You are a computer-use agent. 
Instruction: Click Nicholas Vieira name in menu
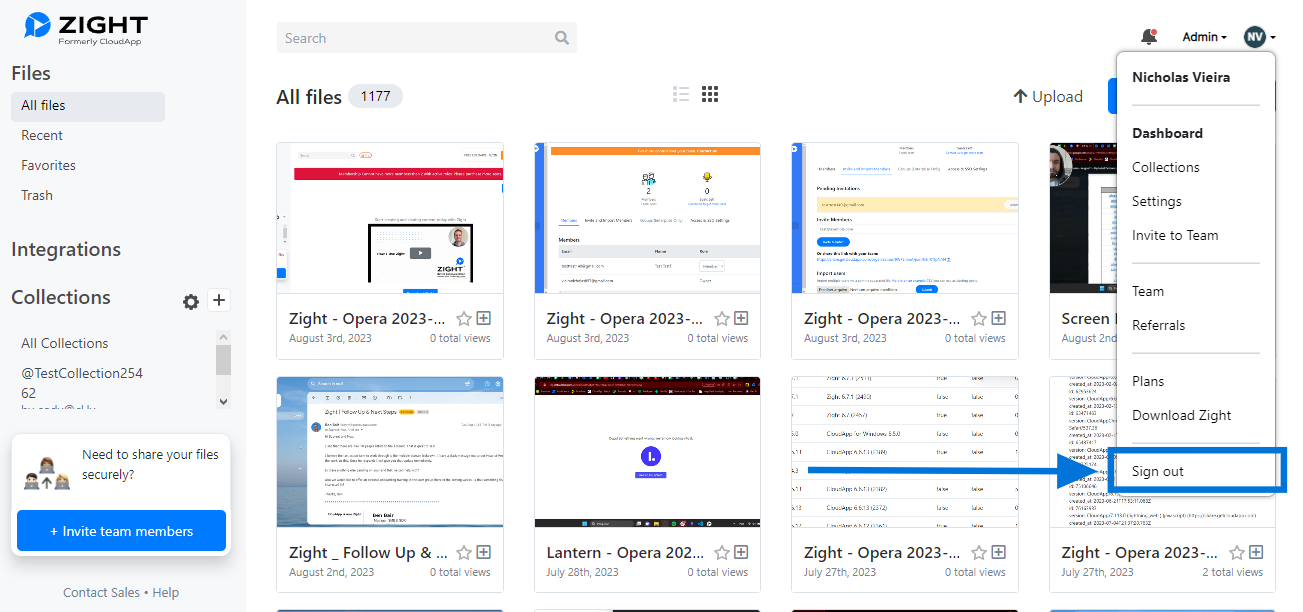click(1181, 77)
